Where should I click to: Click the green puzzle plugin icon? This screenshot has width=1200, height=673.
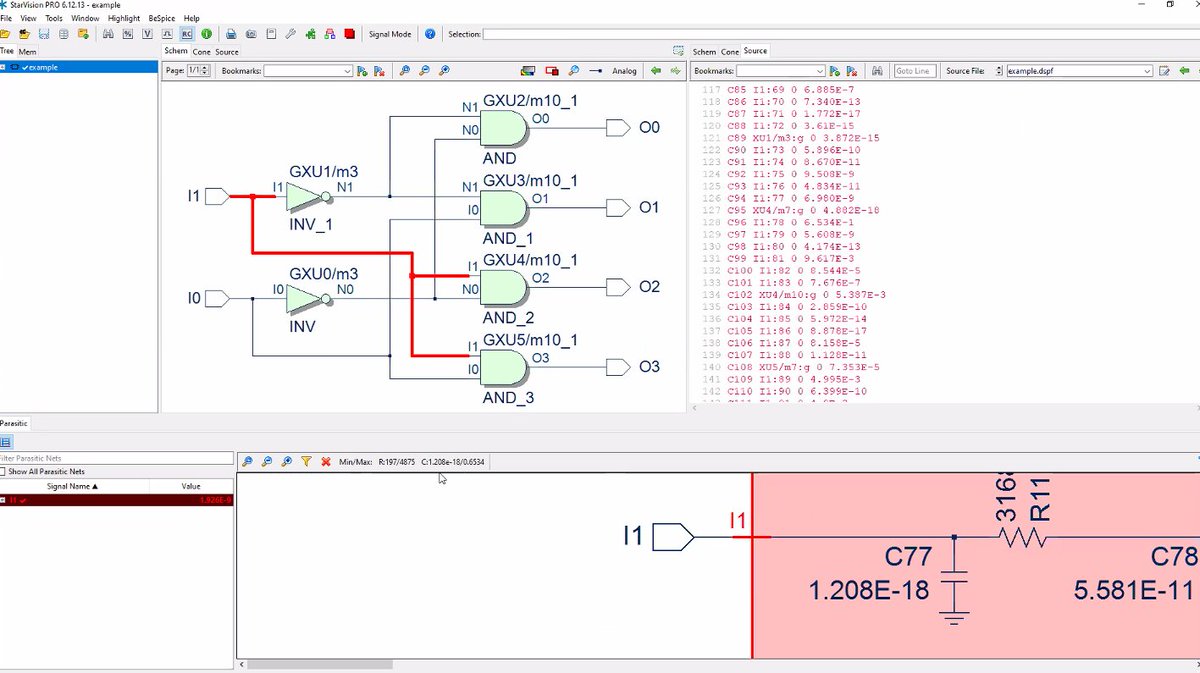310,34
